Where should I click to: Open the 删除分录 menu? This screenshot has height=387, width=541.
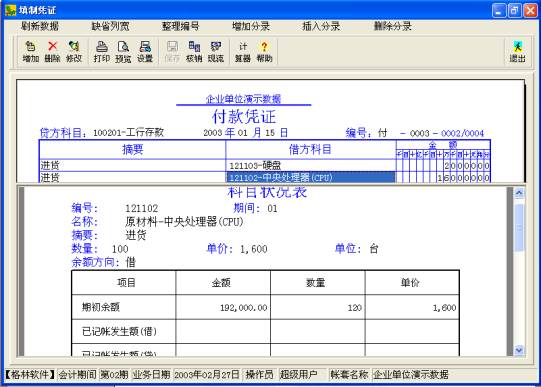pos(393,26)
